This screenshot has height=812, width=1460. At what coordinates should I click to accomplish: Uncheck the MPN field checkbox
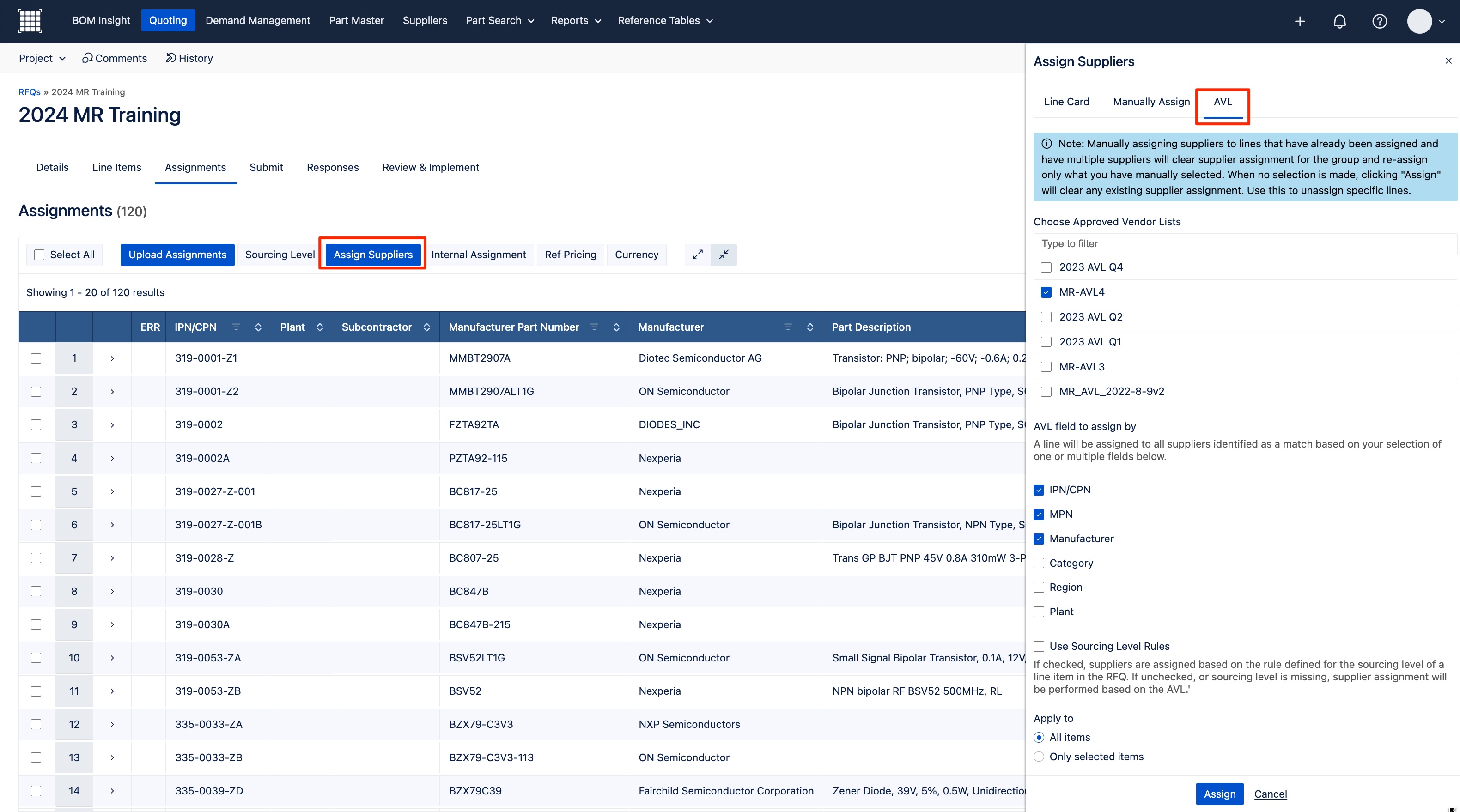tap(1039, 514)
